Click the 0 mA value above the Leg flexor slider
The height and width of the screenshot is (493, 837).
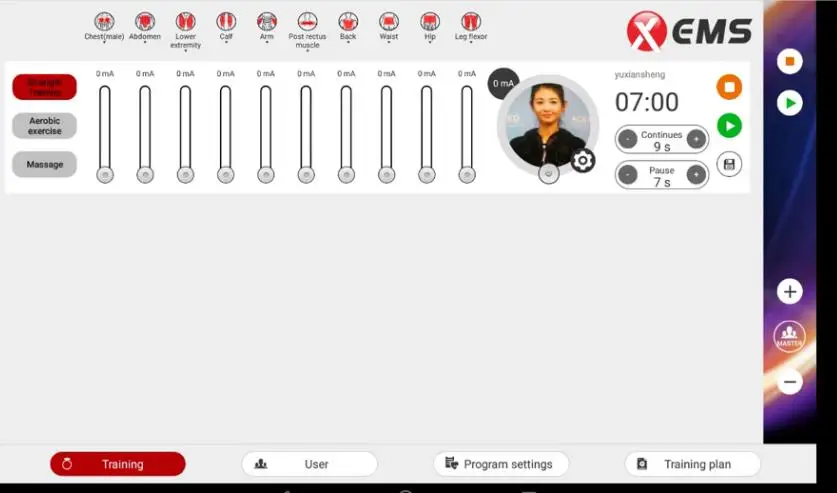467,74
